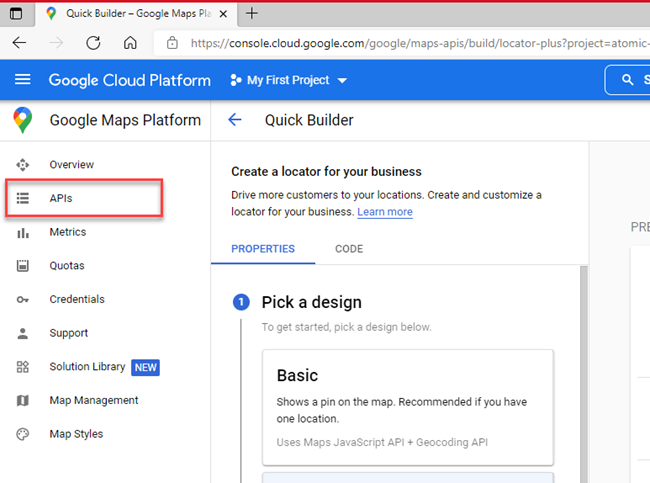The width and height of the screenshot is (650, 483).
Task: Click the Quotas sidebar icon
Action: [x=23, y=266]
